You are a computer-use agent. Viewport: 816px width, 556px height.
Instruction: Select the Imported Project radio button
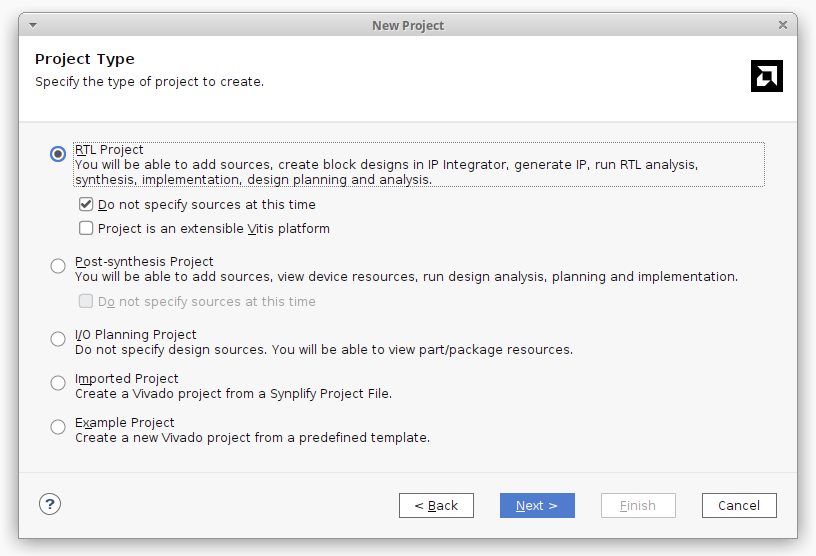tap(58, 383)
